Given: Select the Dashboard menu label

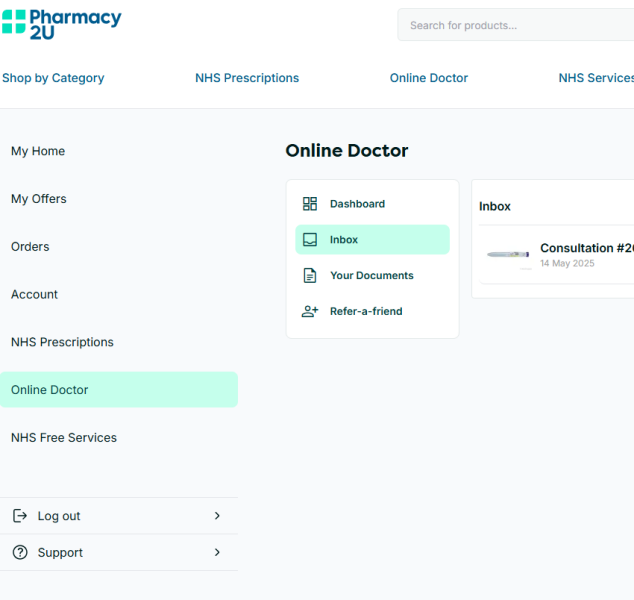Looking at the screenshot, I should coord(357,204).
